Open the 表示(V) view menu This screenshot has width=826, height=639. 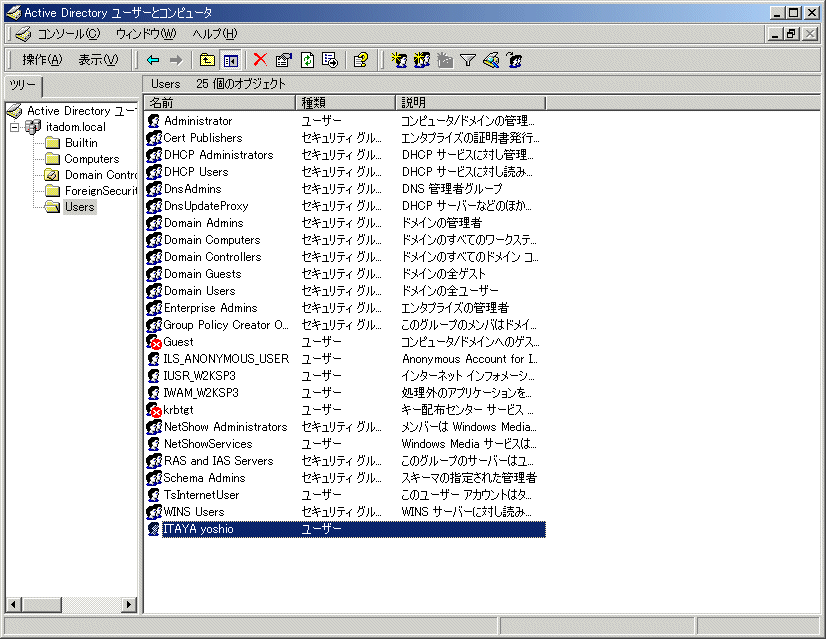click(98, 60)
